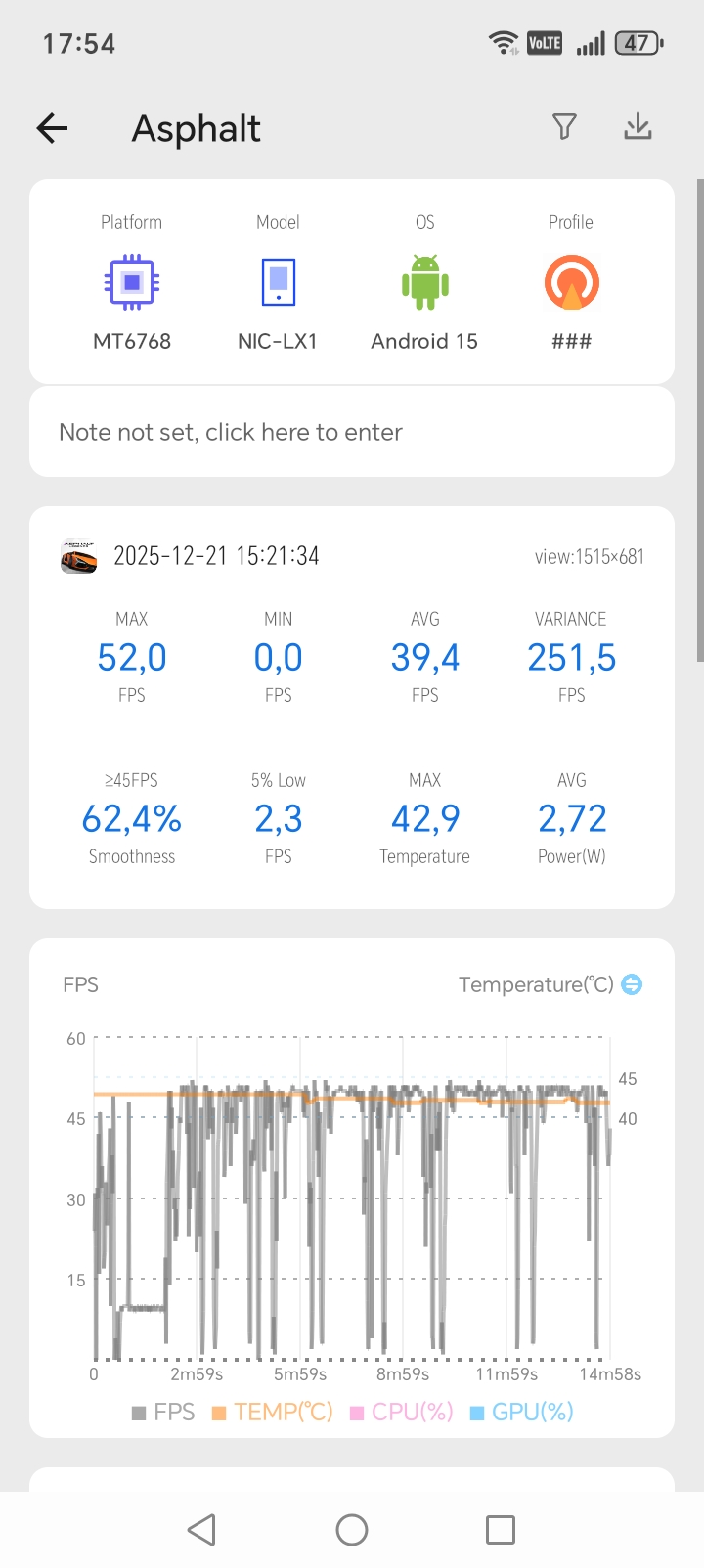Tap the Asphalt game thumbnail
Image resolution: width=704 pixels, height=1568 pixels.
79,556
